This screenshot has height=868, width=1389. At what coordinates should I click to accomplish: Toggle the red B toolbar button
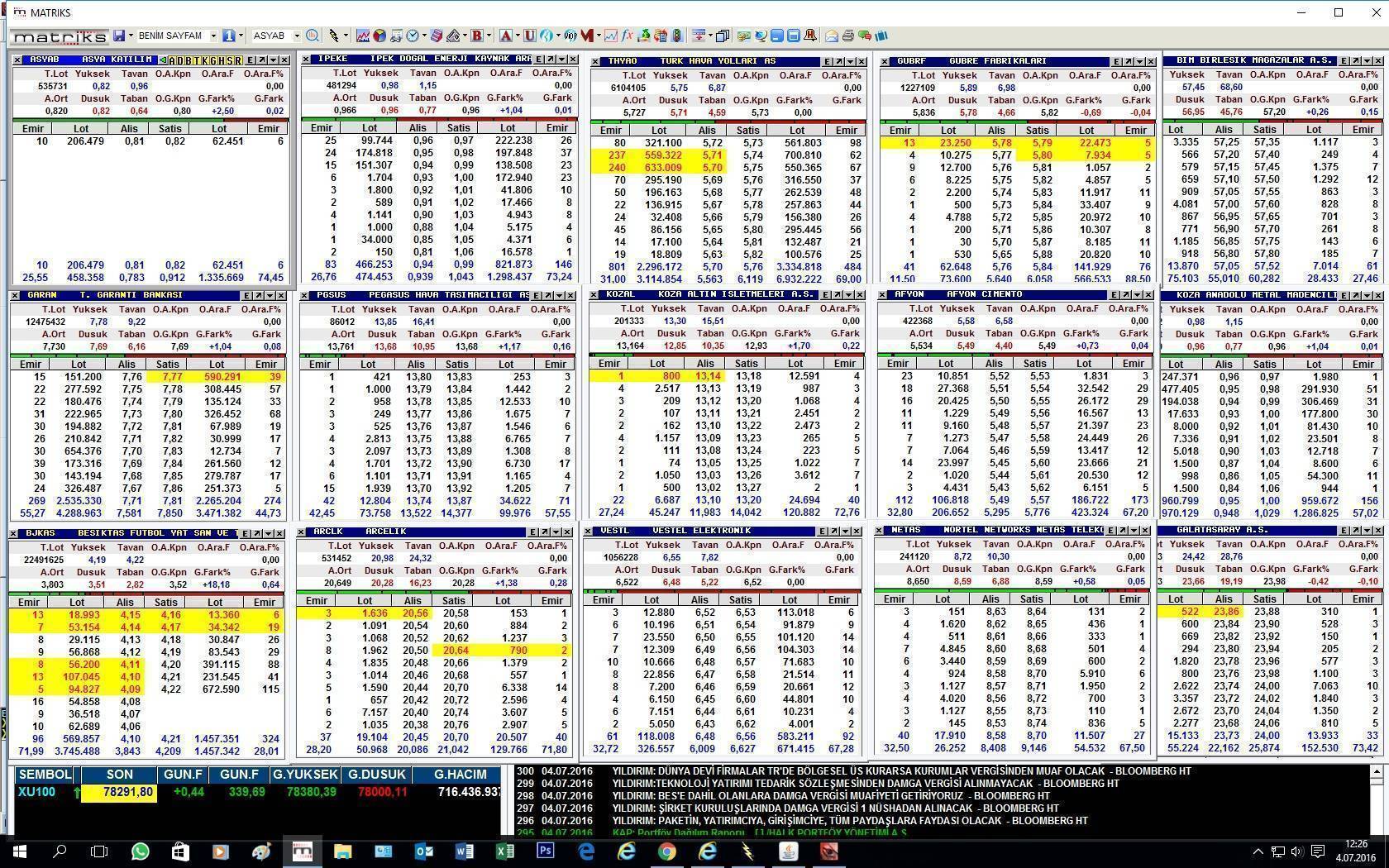click(476, 36)
